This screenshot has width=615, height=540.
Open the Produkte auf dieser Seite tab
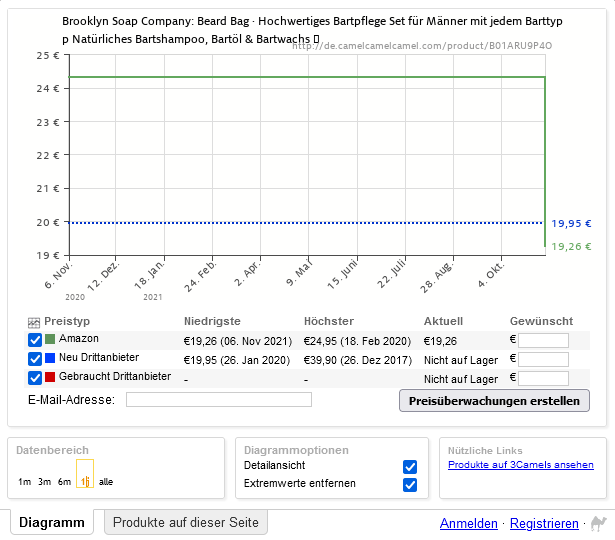pos(186,522)
